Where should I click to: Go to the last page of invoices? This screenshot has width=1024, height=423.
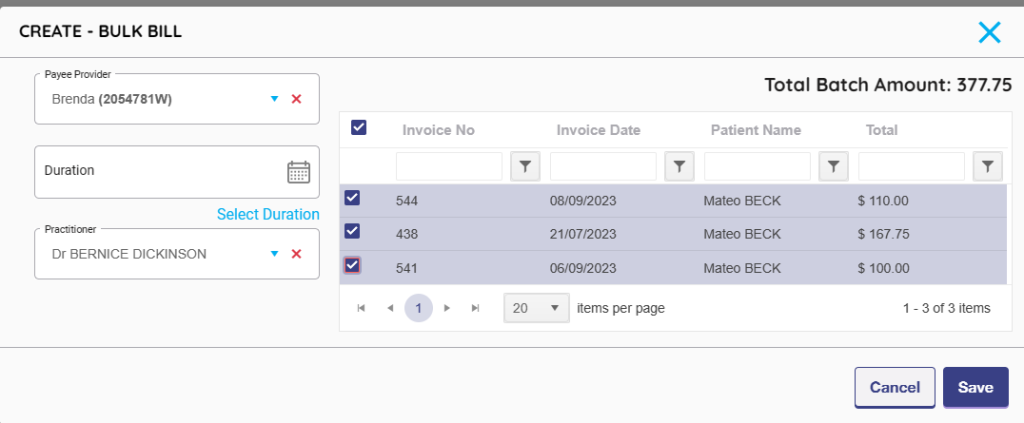[x=475, y=308]
